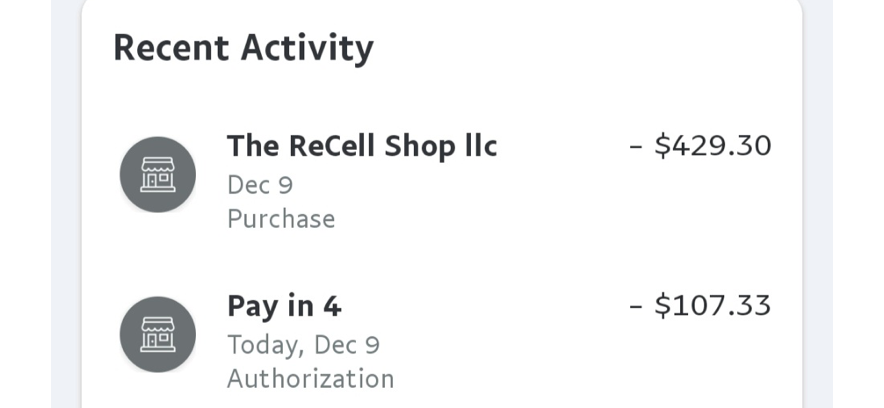Click empty row space between Pay in 4 and $107.33

click(x=485, y=307)
